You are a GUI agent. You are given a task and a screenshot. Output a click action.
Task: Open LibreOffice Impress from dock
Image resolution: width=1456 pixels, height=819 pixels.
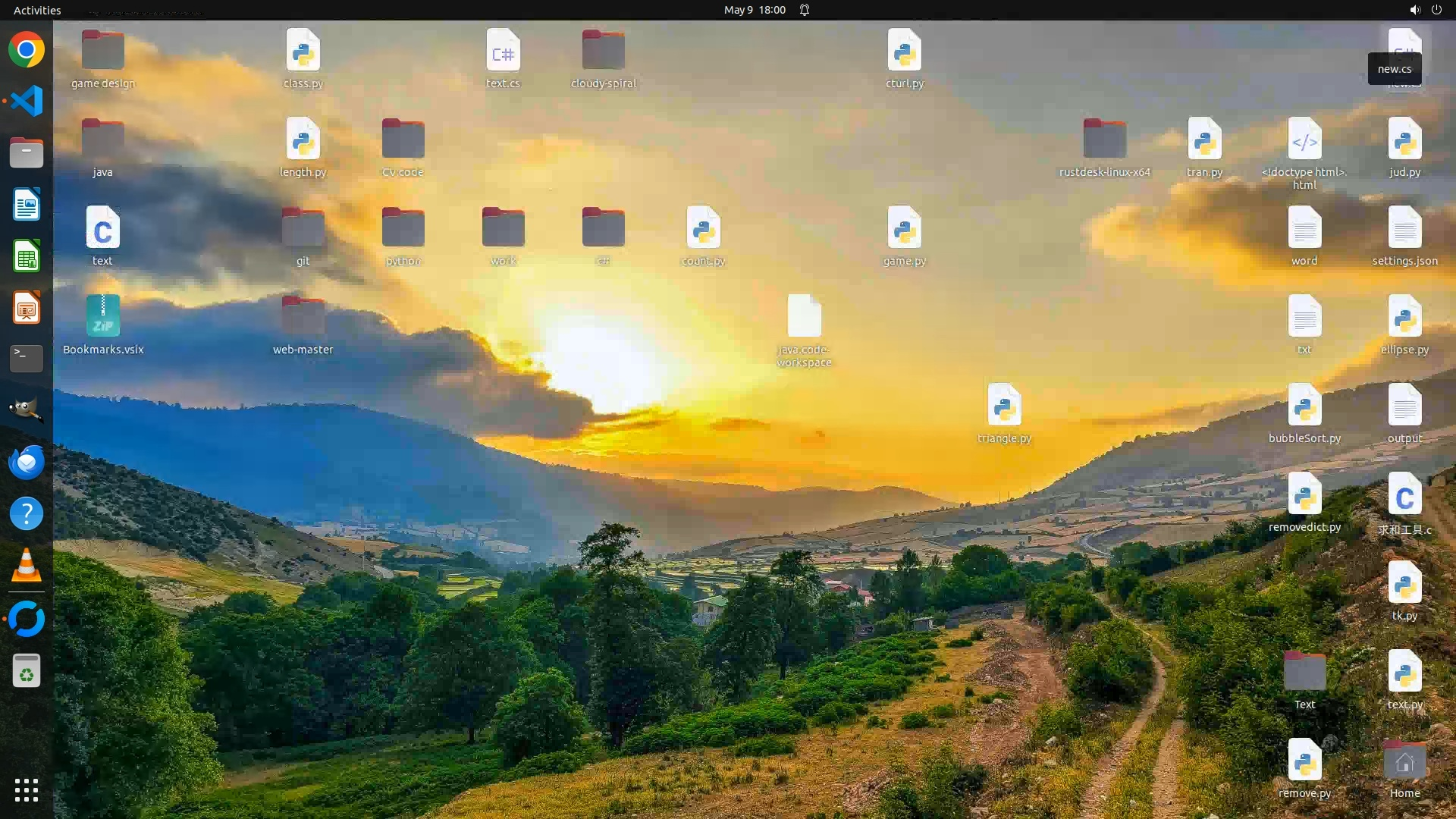(x=27, y=308)
